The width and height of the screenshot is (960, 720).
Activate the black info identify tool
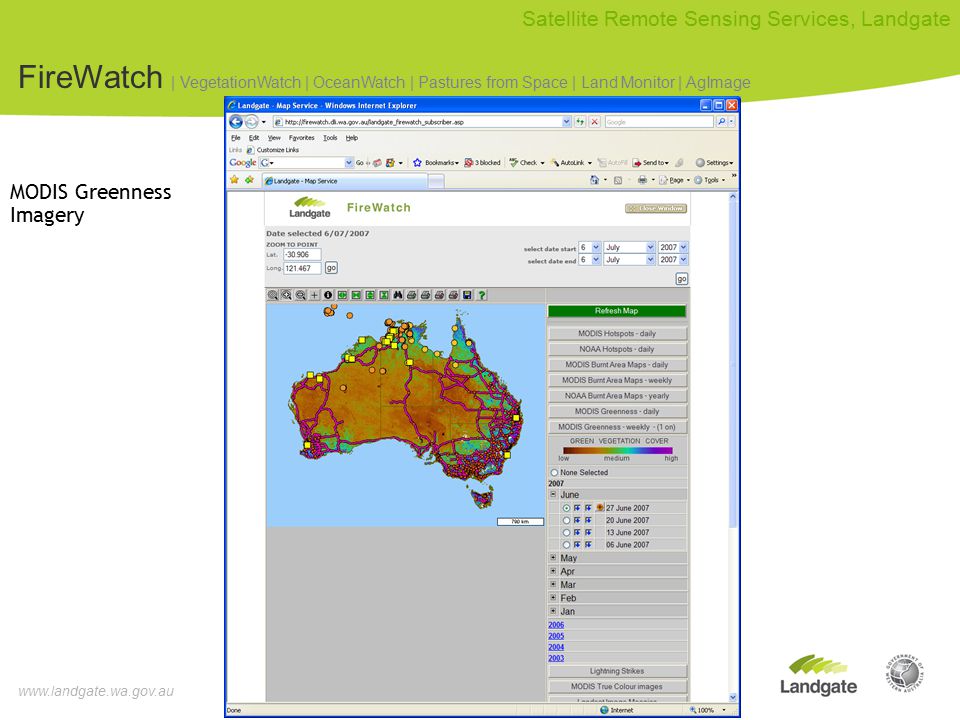coord(328,295)
